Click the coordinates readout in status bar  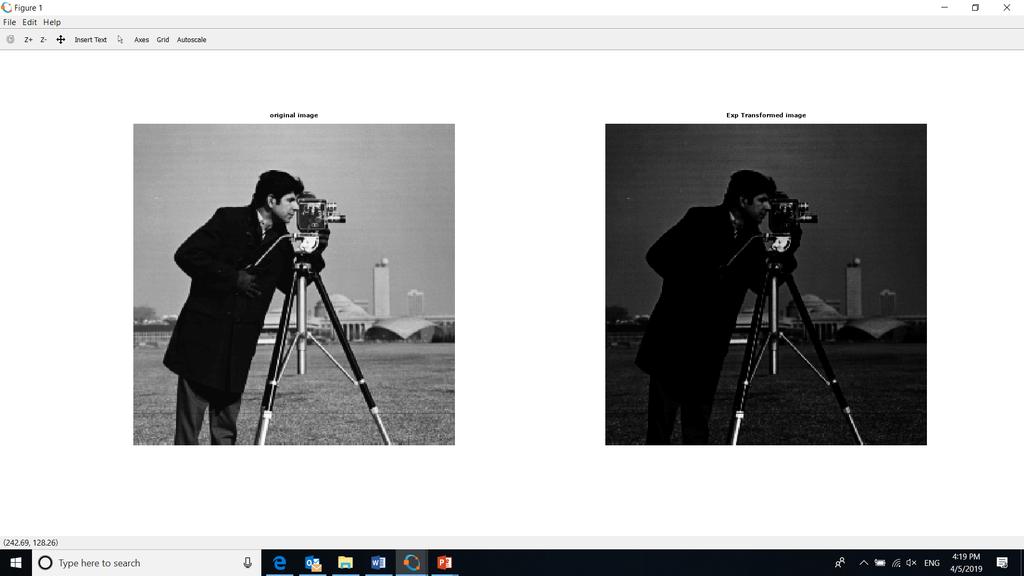pos(31,543)
